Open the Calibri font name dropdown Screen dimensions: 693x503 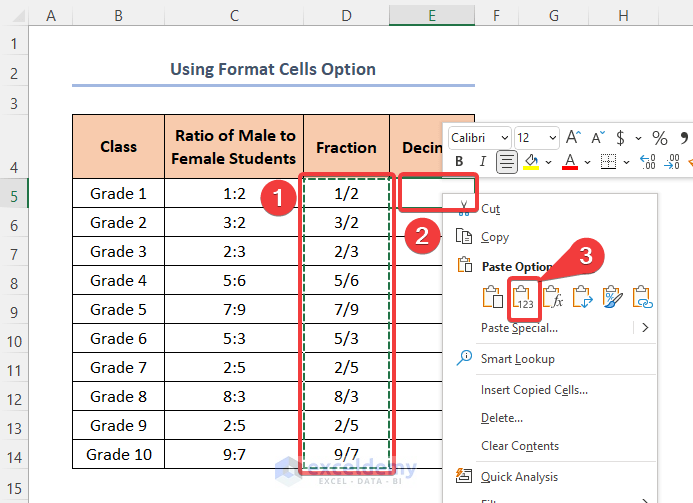point(503,137)
